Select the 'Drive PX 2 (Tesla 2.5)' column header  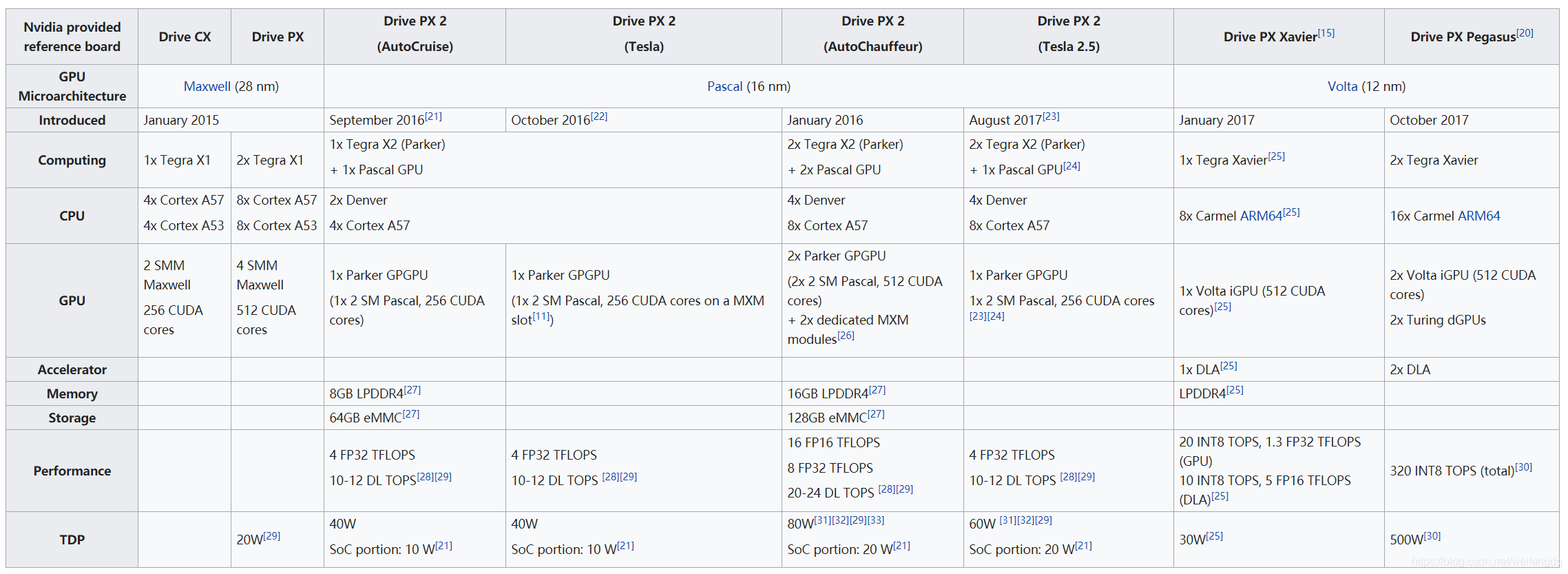tap(1069, 37)
